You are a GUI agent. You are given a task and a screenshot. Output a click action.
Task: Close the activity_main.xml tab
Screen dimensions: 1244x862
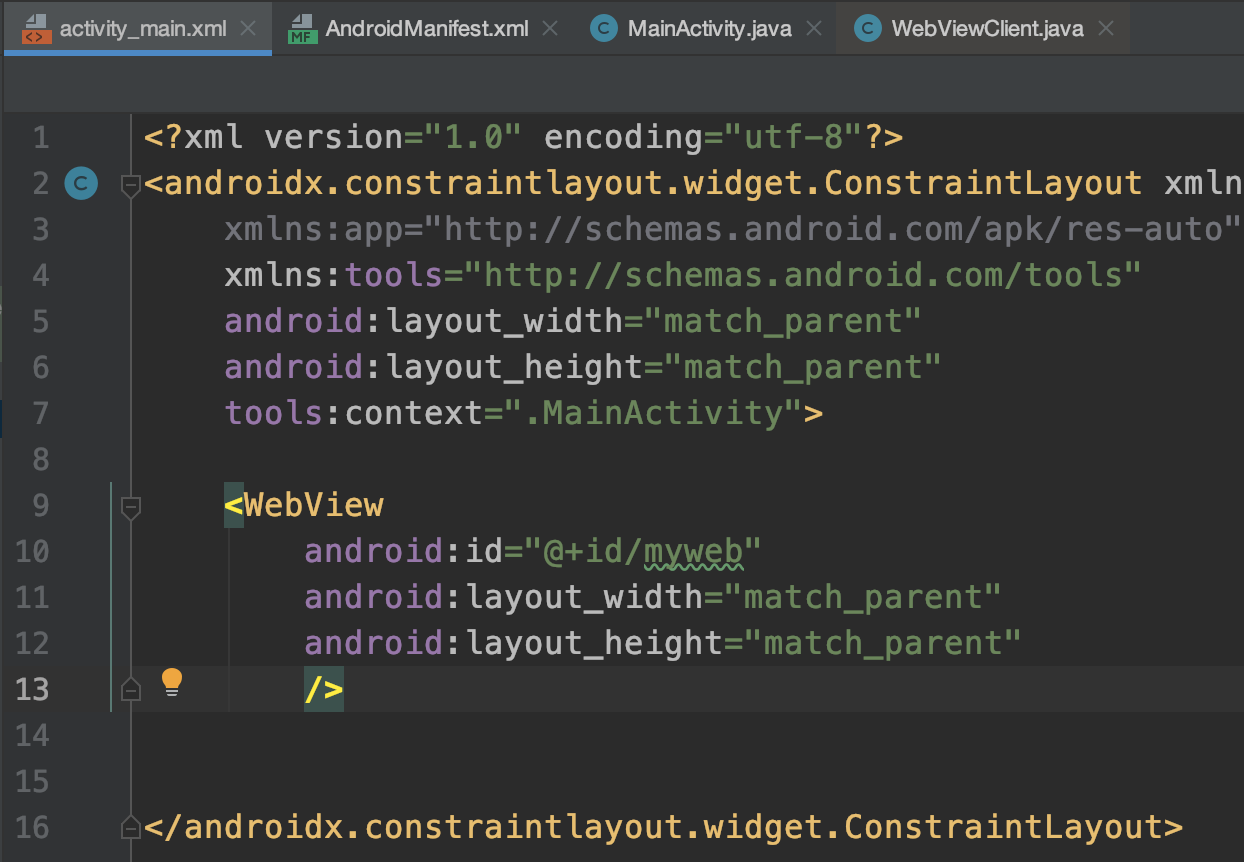(248, 28)
